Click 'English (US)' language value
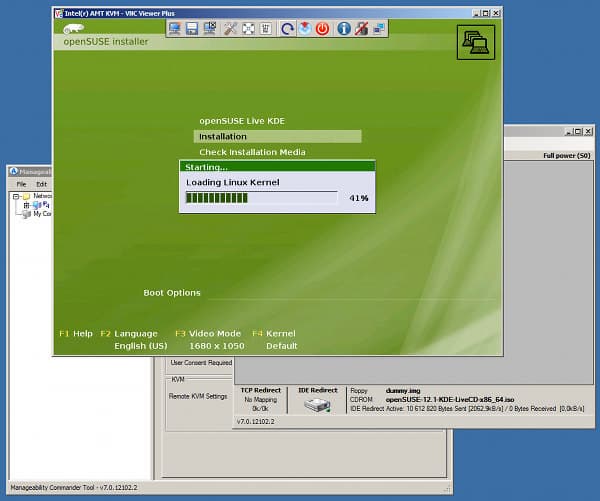This screenshot has width=600, height=501. 141,346
